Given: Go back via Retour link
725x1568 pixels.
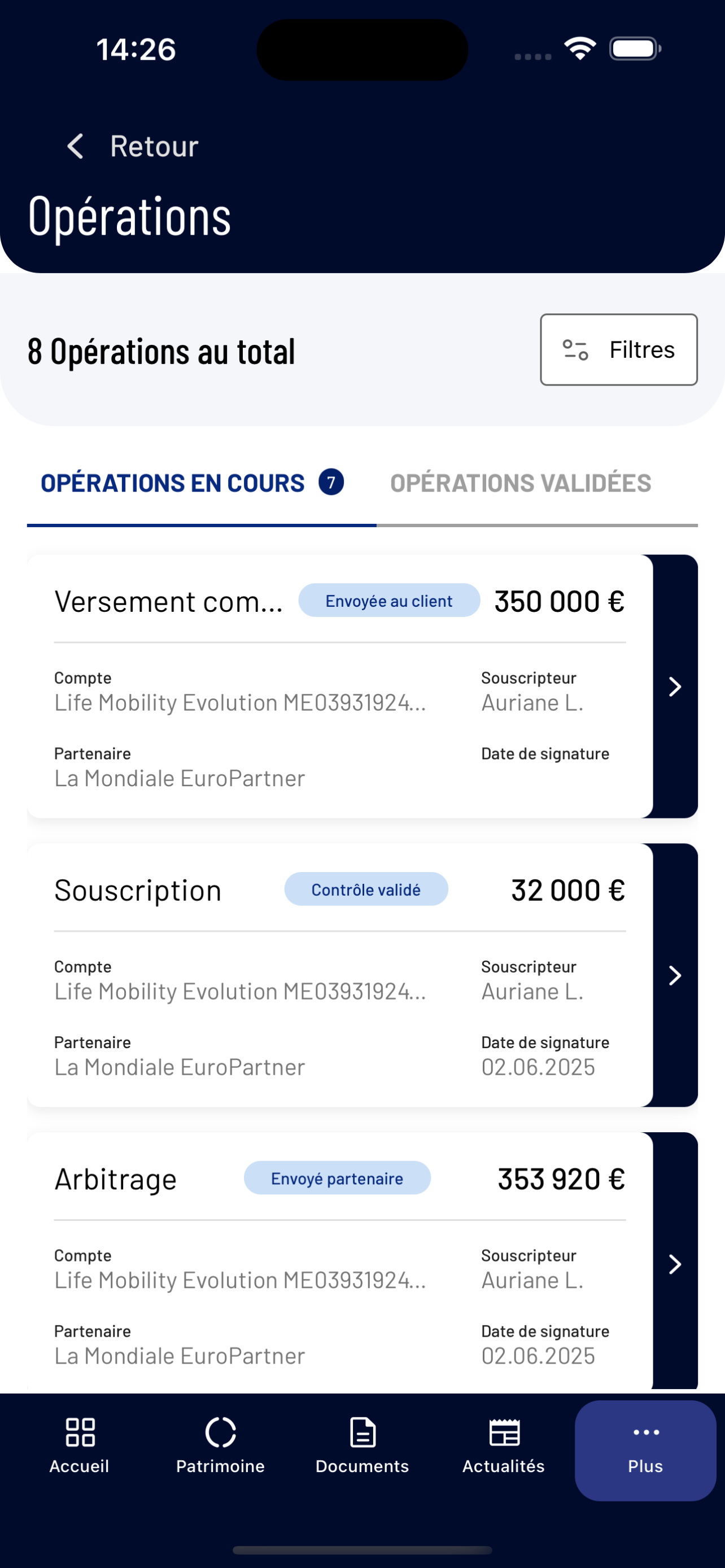Looking at the screenshot, I should [x=154, y=146].
